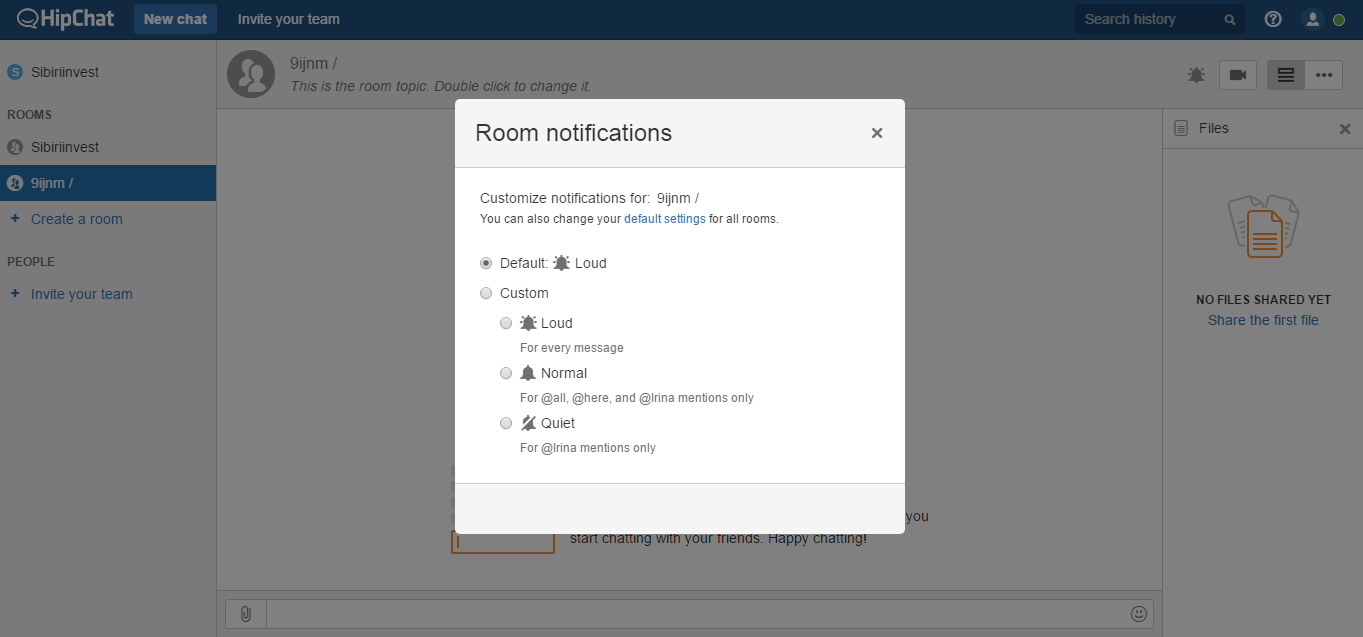
Task: Open HipChat help via question mark icon
Action: [x=1272, y=18]
